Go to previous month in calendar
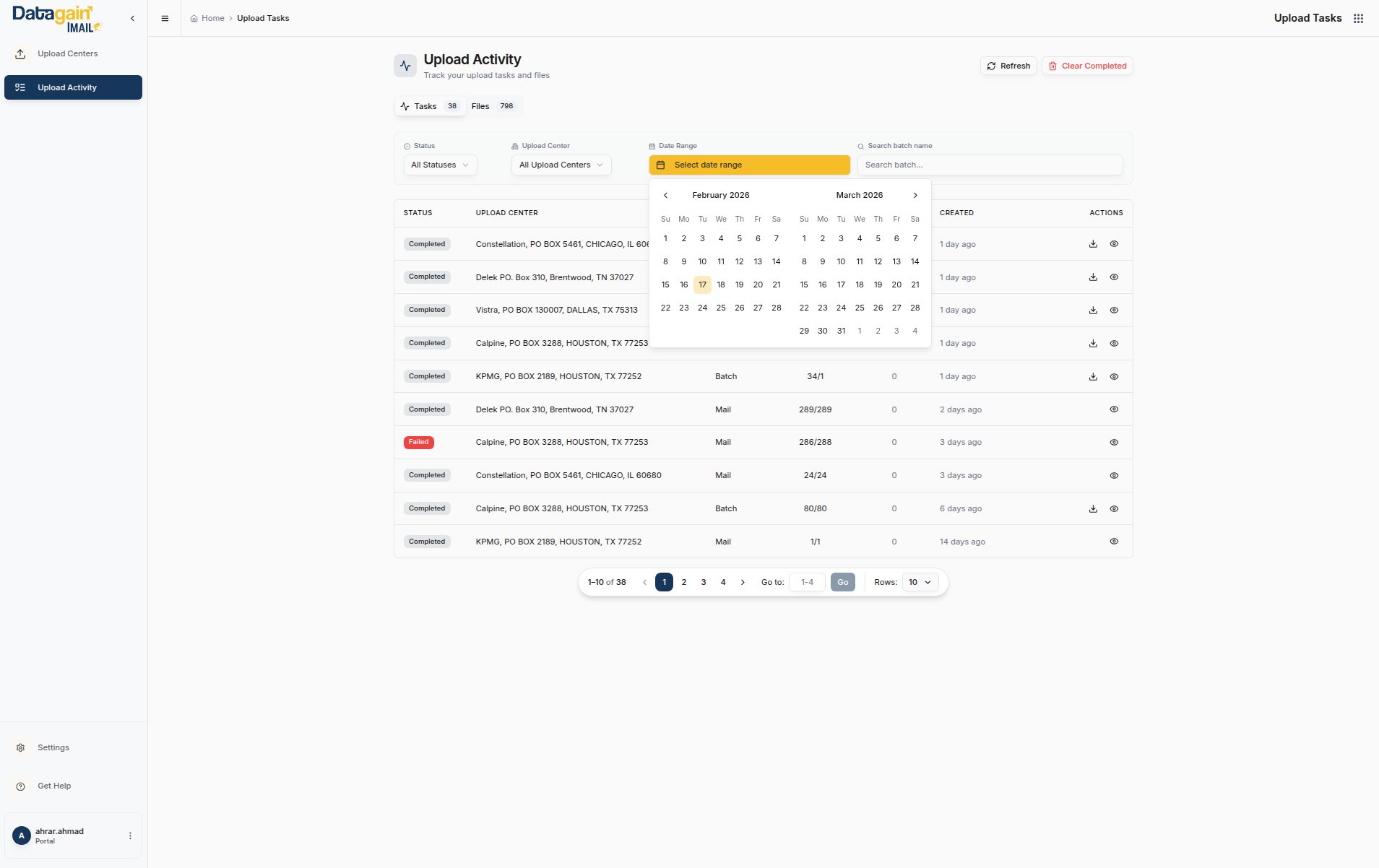This screenshot has width=1379, height=868. 665,196
